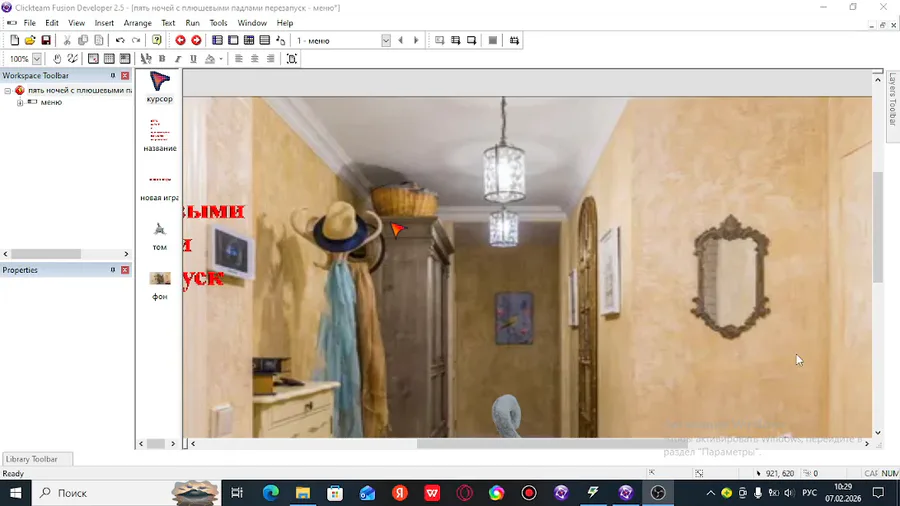The height and width of the screenshot is (506, 900).
Task: Go back with the red left arrow
Action: click(180, 40)
